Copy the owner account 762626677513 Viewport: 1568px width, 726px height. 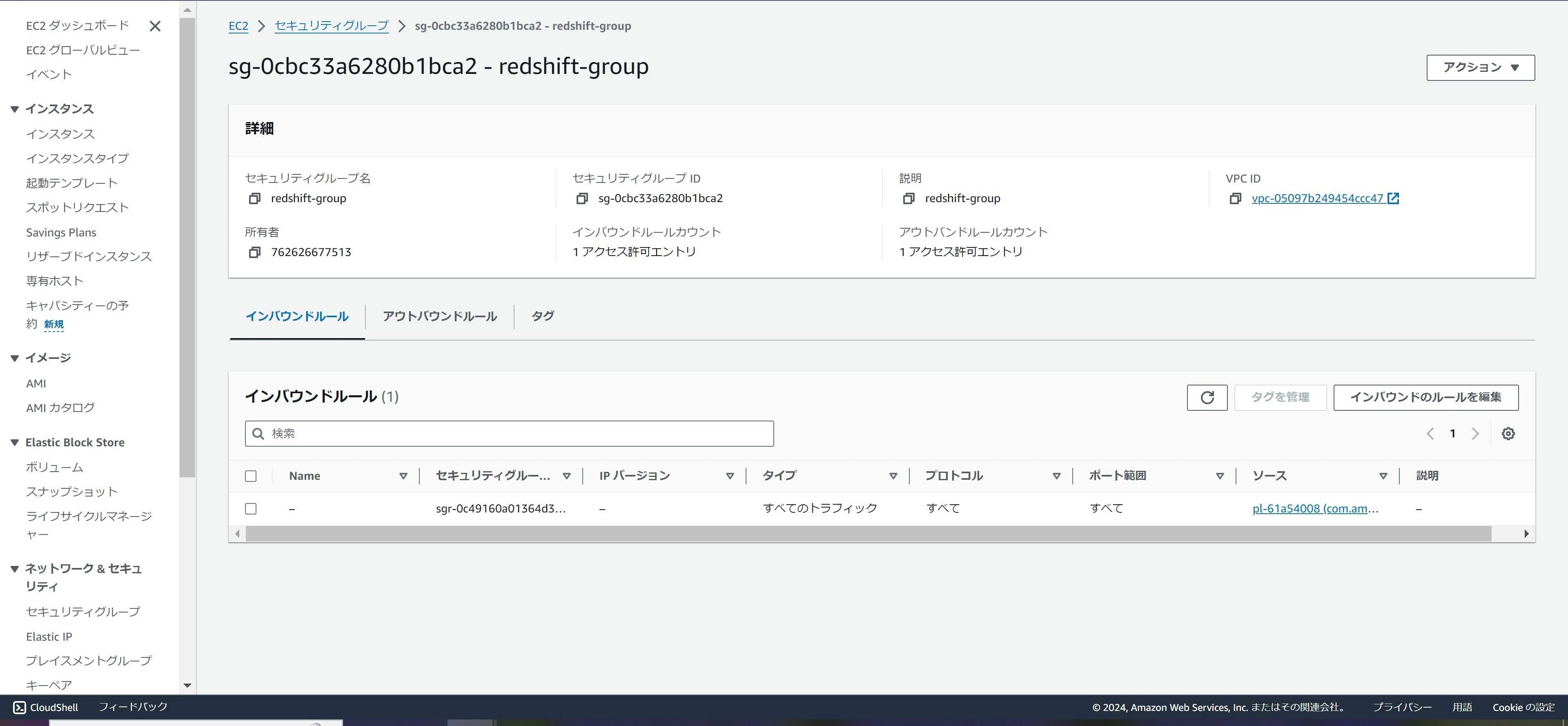(254, 252)
